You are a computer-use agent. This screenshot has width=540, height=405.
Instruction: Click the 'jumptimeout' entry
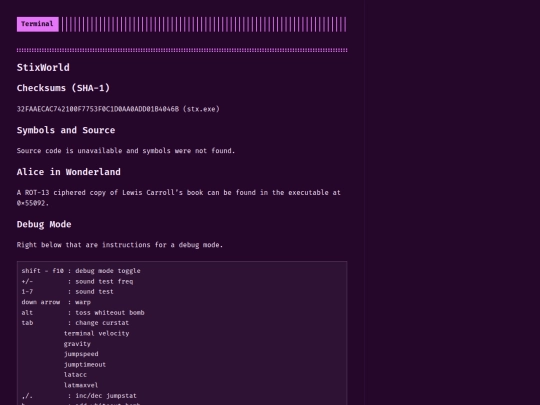tap(85, 364)
